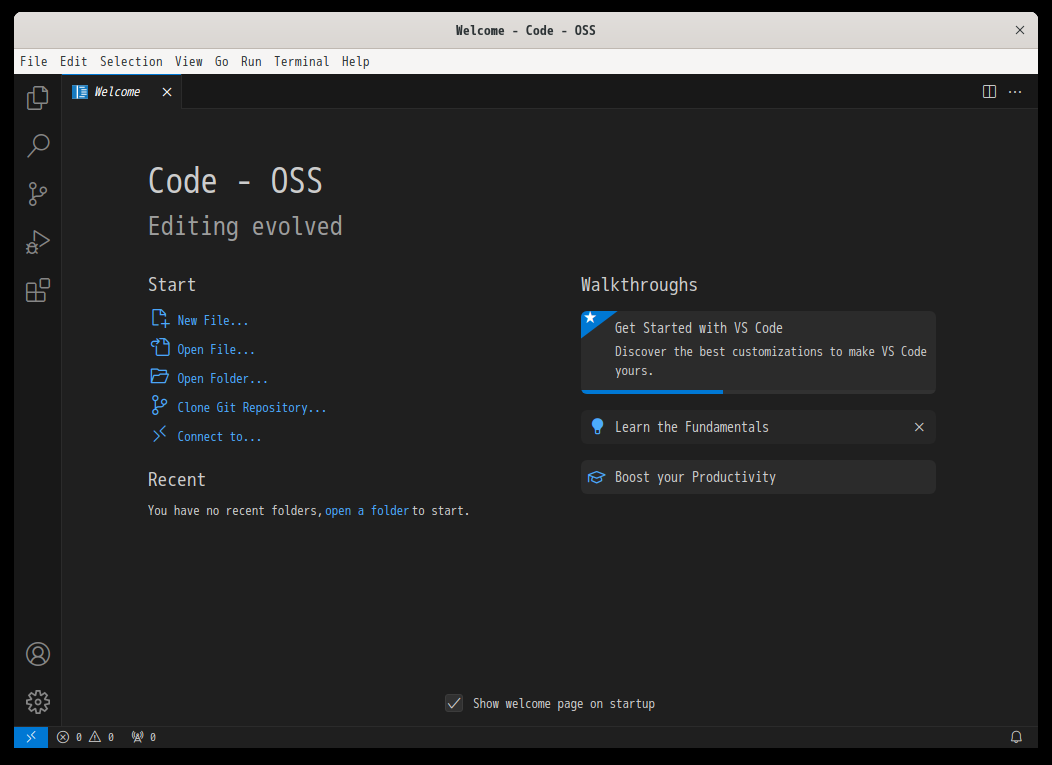The height and width of the screenshot is (765, 1052).
Task: Click the warnings count in status bar
Action: pos(101,737)
